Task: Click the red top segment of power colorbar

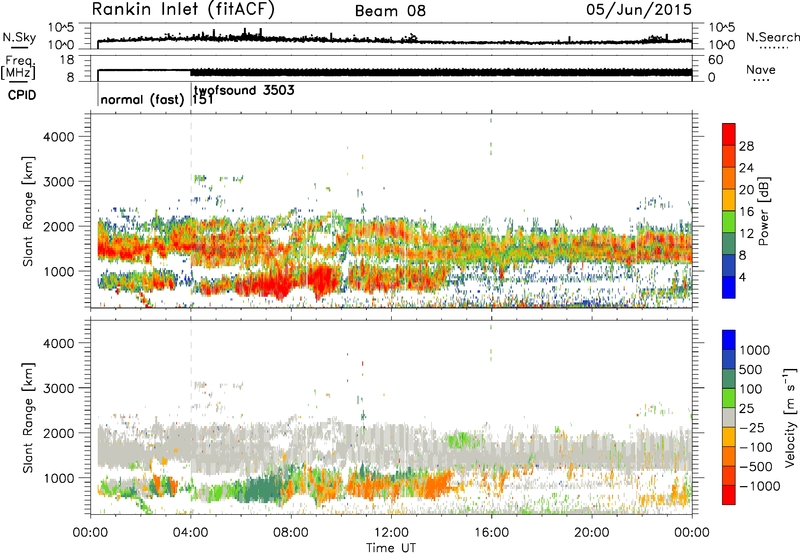Action: pyautogui.click(x=729, y=135)
